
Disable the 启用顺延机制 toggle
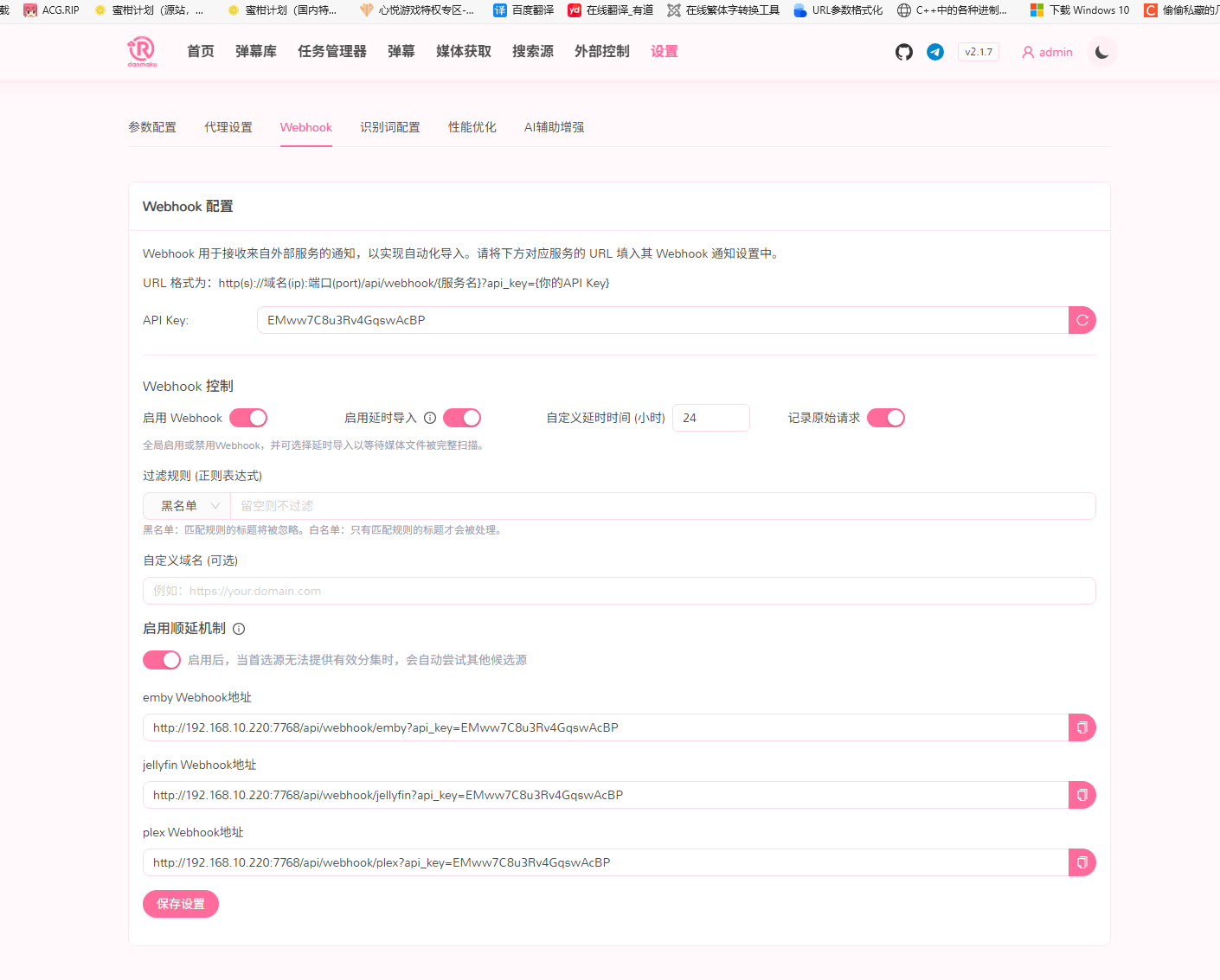pos(161,659)
